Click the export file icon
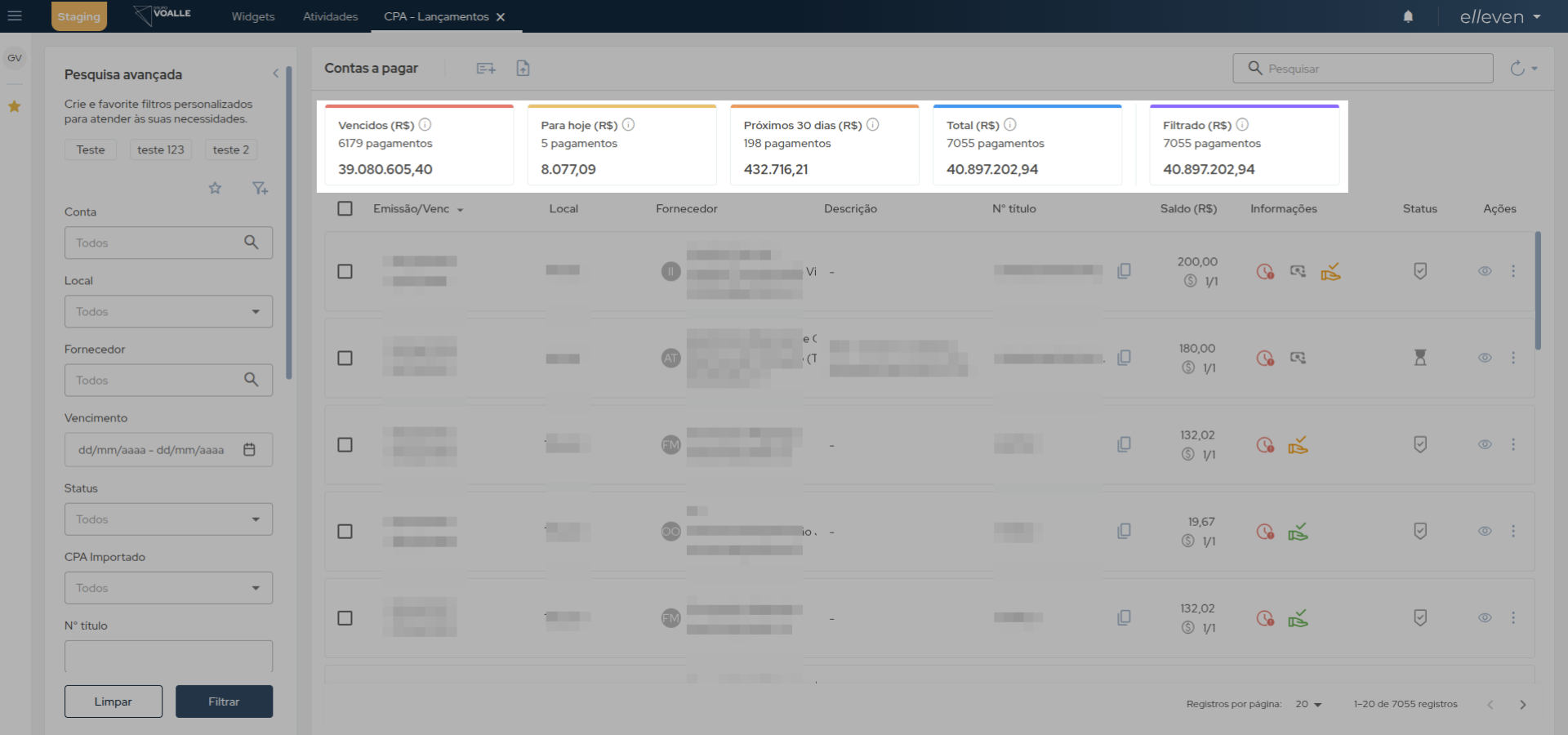Image resolution: width=1568 pixels, height=735 pixels. 523,69
